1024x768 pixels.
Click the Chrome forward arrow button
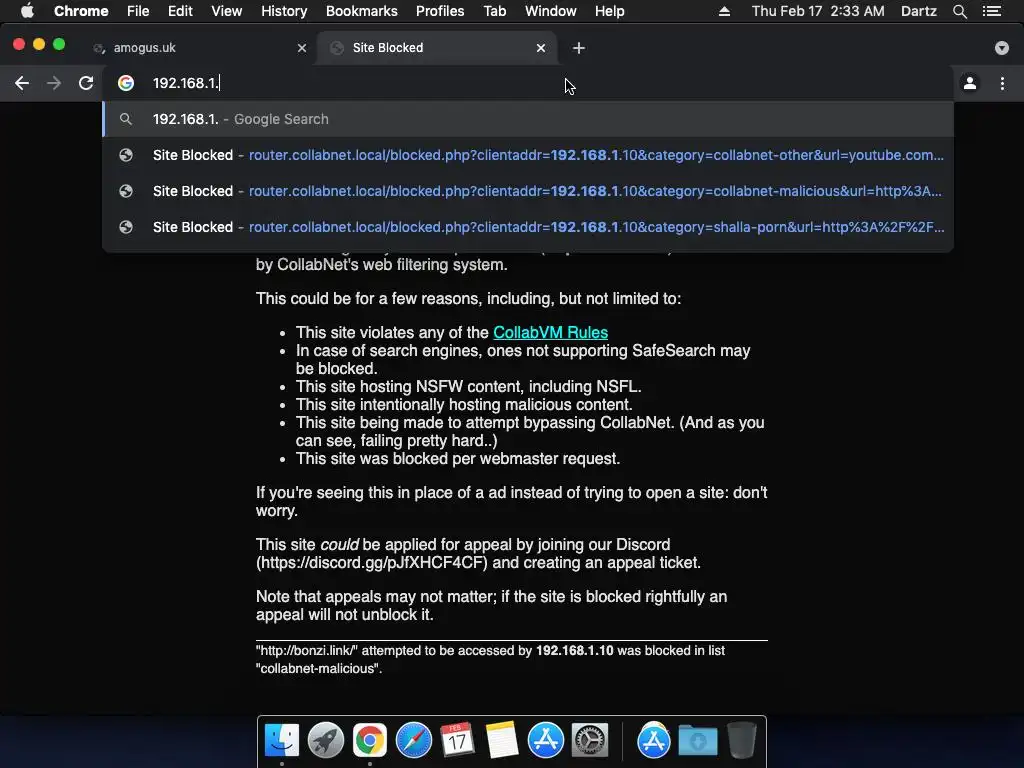click(x=54, y=83)
